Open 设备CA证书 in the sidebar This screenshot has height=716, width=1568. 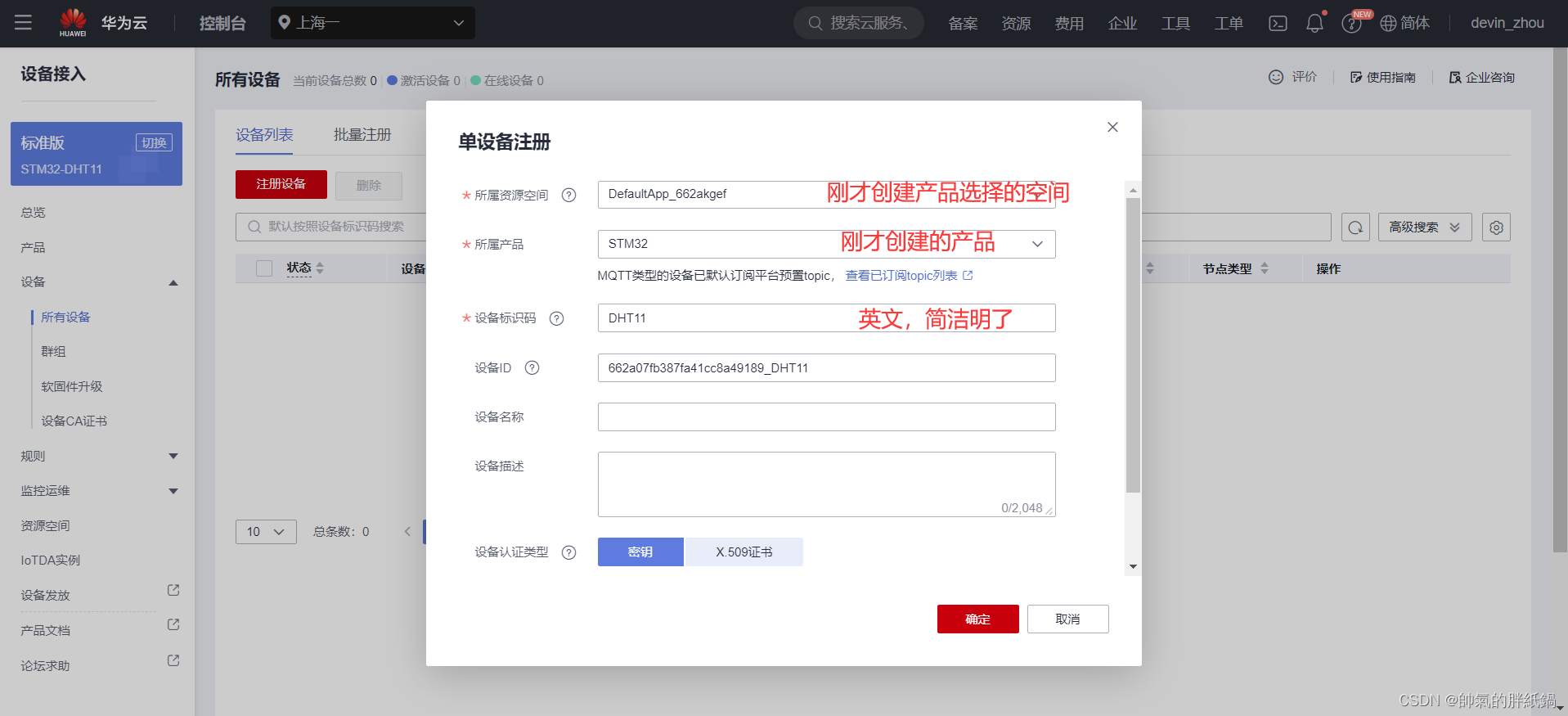click(x=74, y=421)
